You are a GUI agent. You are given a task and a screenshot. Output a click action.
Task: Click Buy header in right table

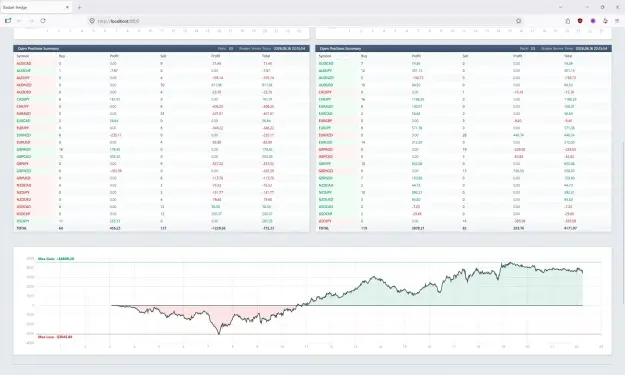coord(364,56)
